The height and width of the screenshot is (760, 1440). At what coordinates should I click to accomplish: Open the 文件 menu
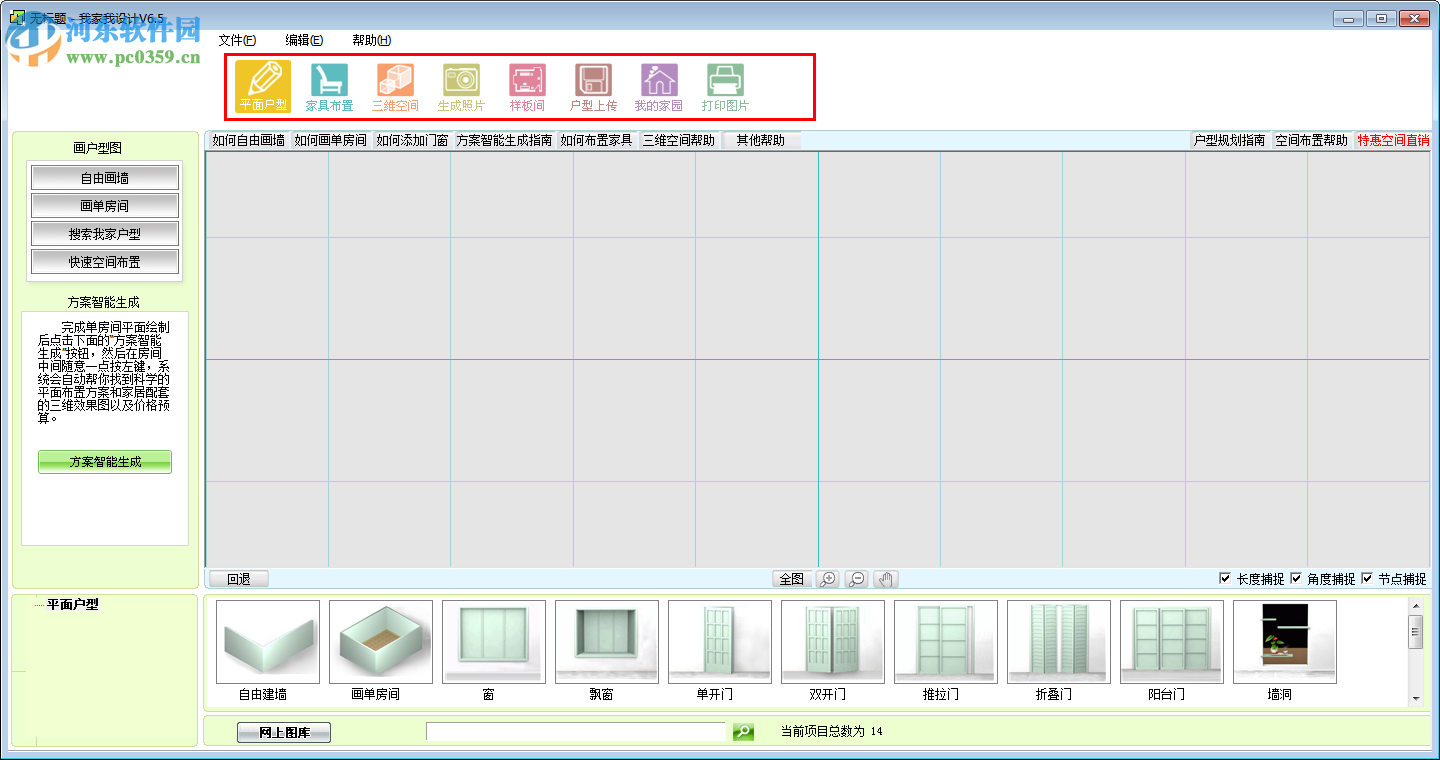click(x=237, y=40)
